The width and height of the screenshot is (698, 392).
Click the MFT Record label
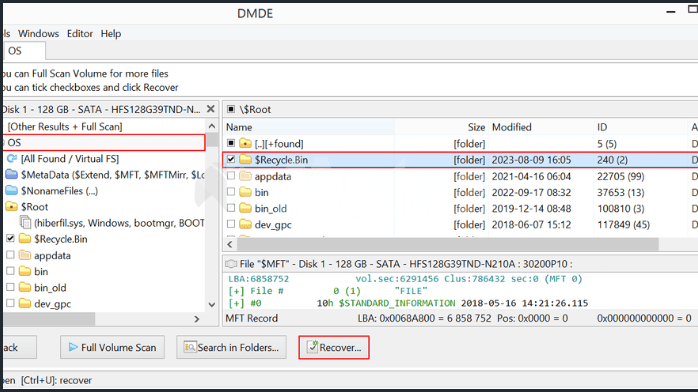click(252, 318)
